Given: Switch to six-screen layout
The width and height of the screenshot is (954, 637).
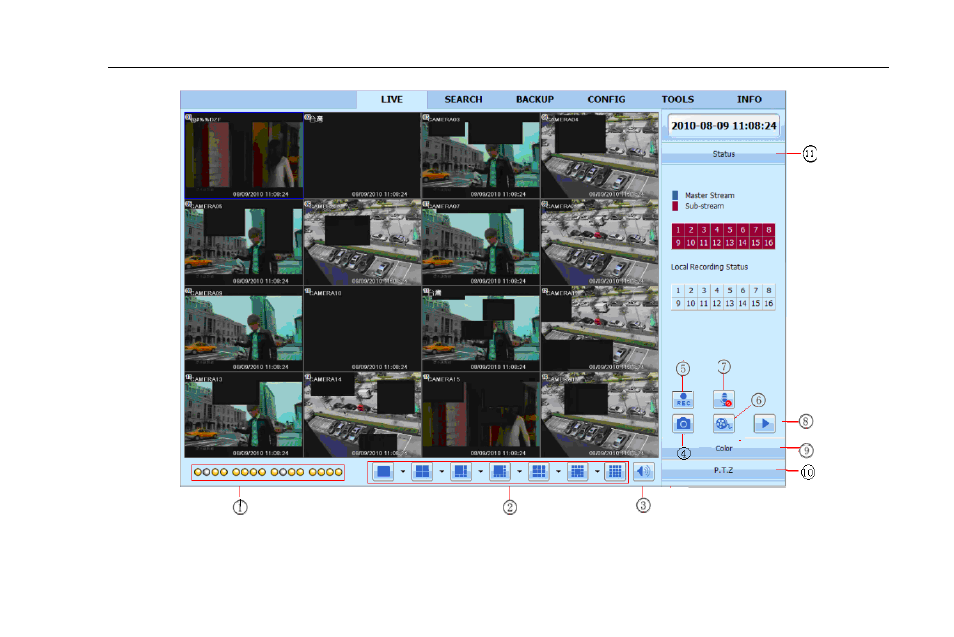Looking at the screenshot, I should click(461, 472).
